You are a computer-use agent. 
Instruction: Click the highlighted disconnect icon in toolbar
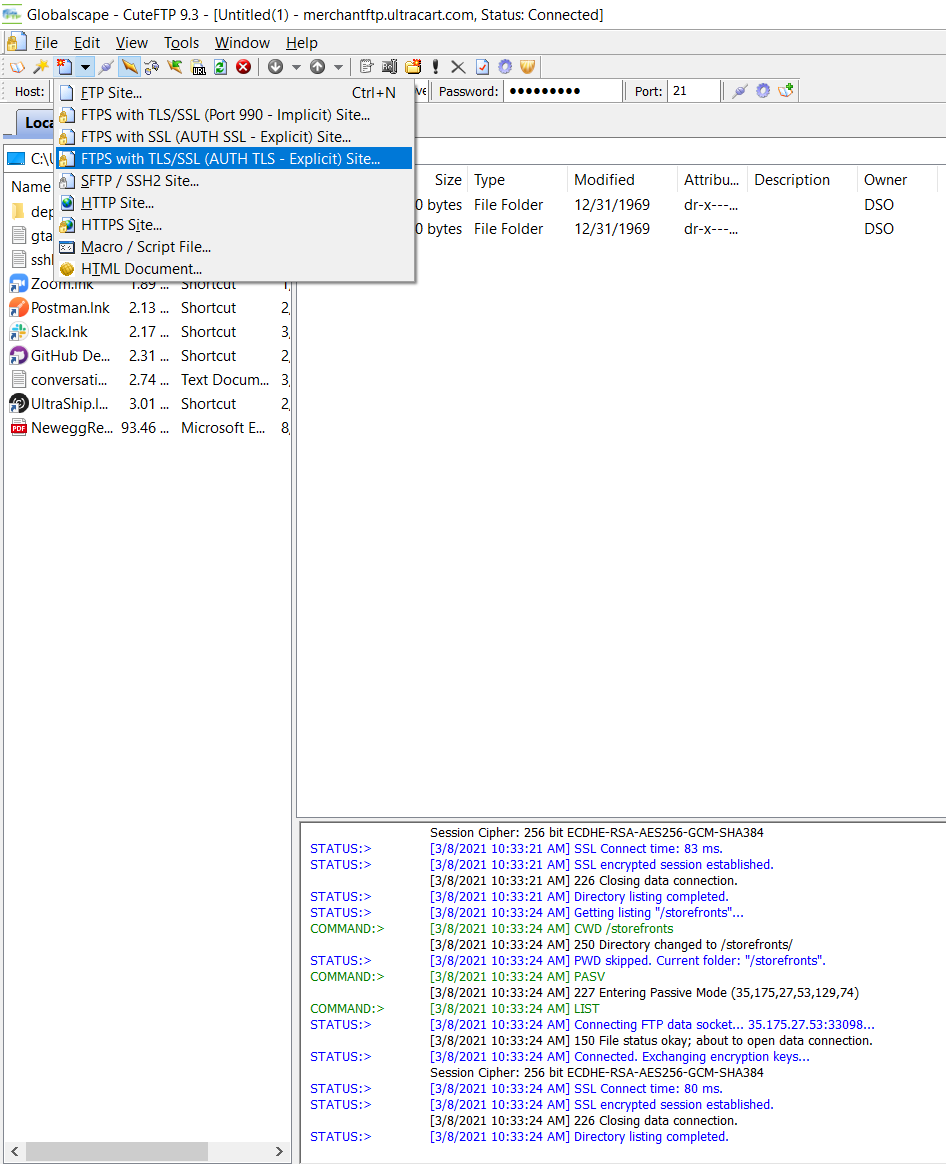coord(129,67)
